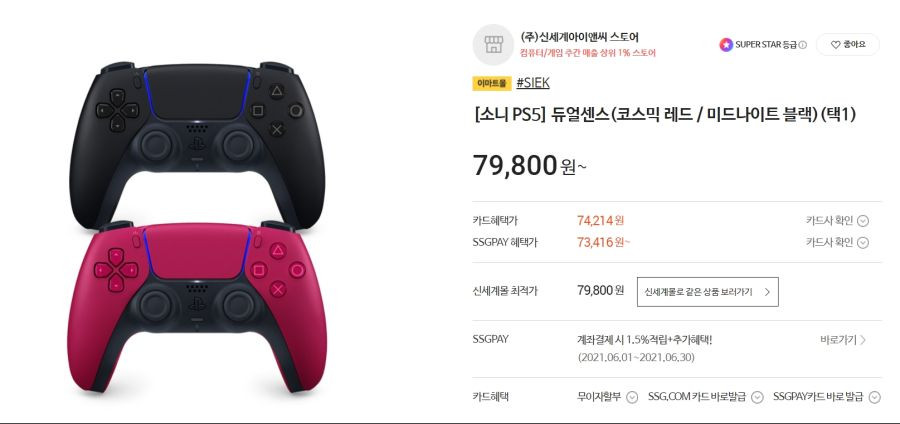This screenshot has width=900, height=424.
Task: Click the heart icon on 좋아요 button
Action: point(835,45)
